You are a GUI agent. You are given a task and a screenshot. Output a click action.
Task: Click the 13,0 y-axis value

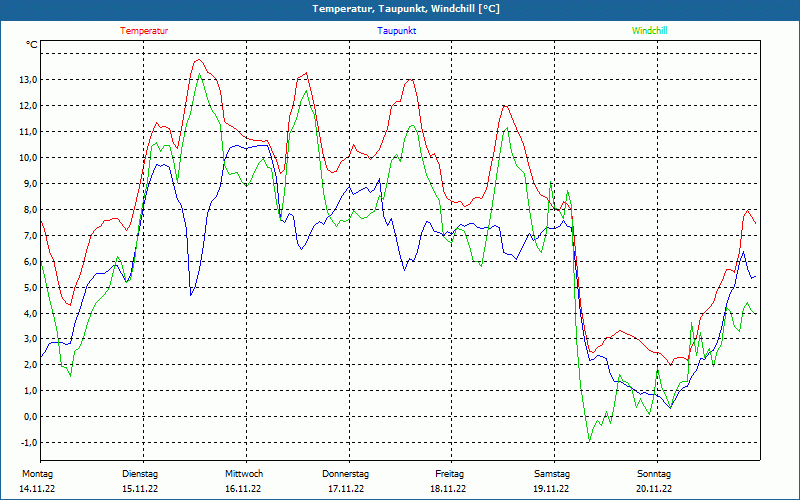coord(29,80)
